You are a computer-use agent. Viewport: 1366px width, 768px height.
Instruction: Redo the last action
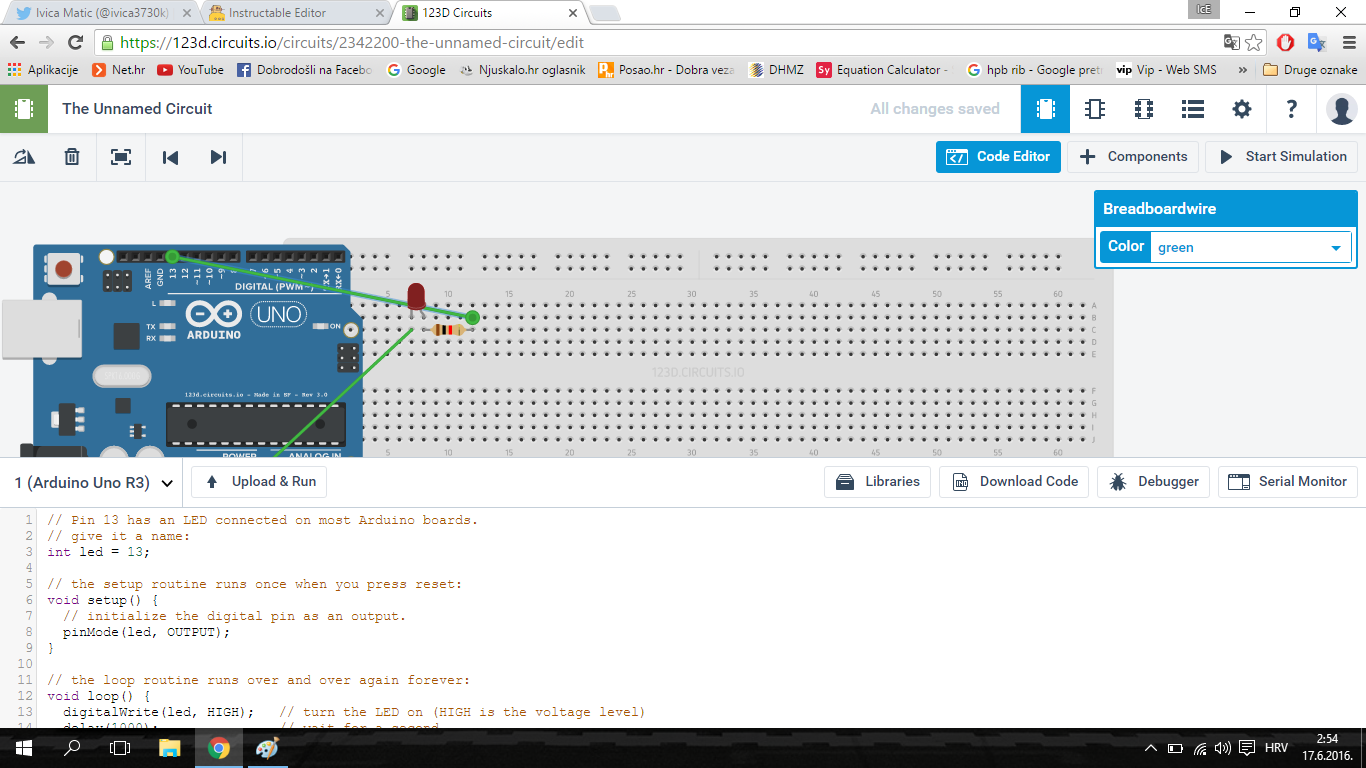pos(218,157)
